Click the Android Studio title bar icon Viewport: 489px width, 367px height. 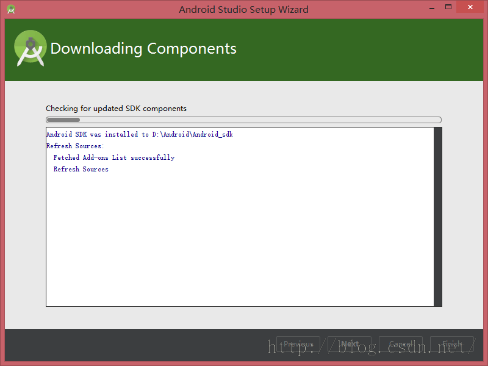(x=11, y=9)
